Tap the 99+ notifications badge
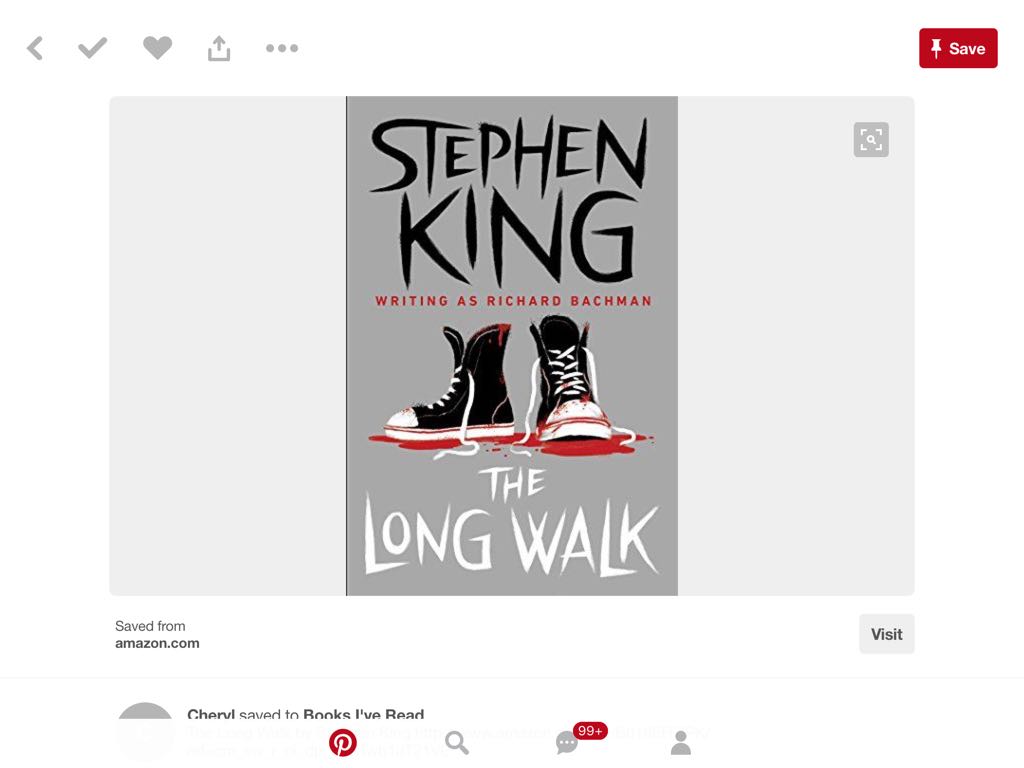 [590, 731]
